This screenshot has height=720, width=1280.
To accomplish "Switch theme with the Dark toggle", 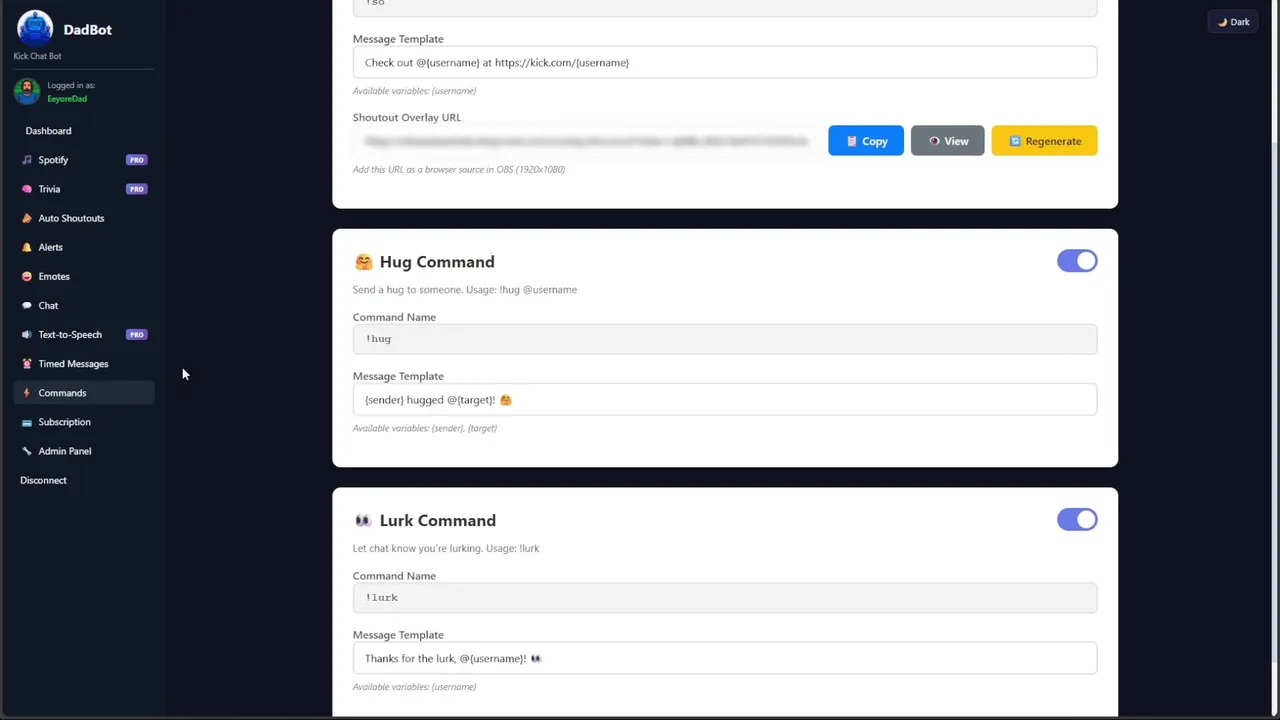I will [1233, 22].
